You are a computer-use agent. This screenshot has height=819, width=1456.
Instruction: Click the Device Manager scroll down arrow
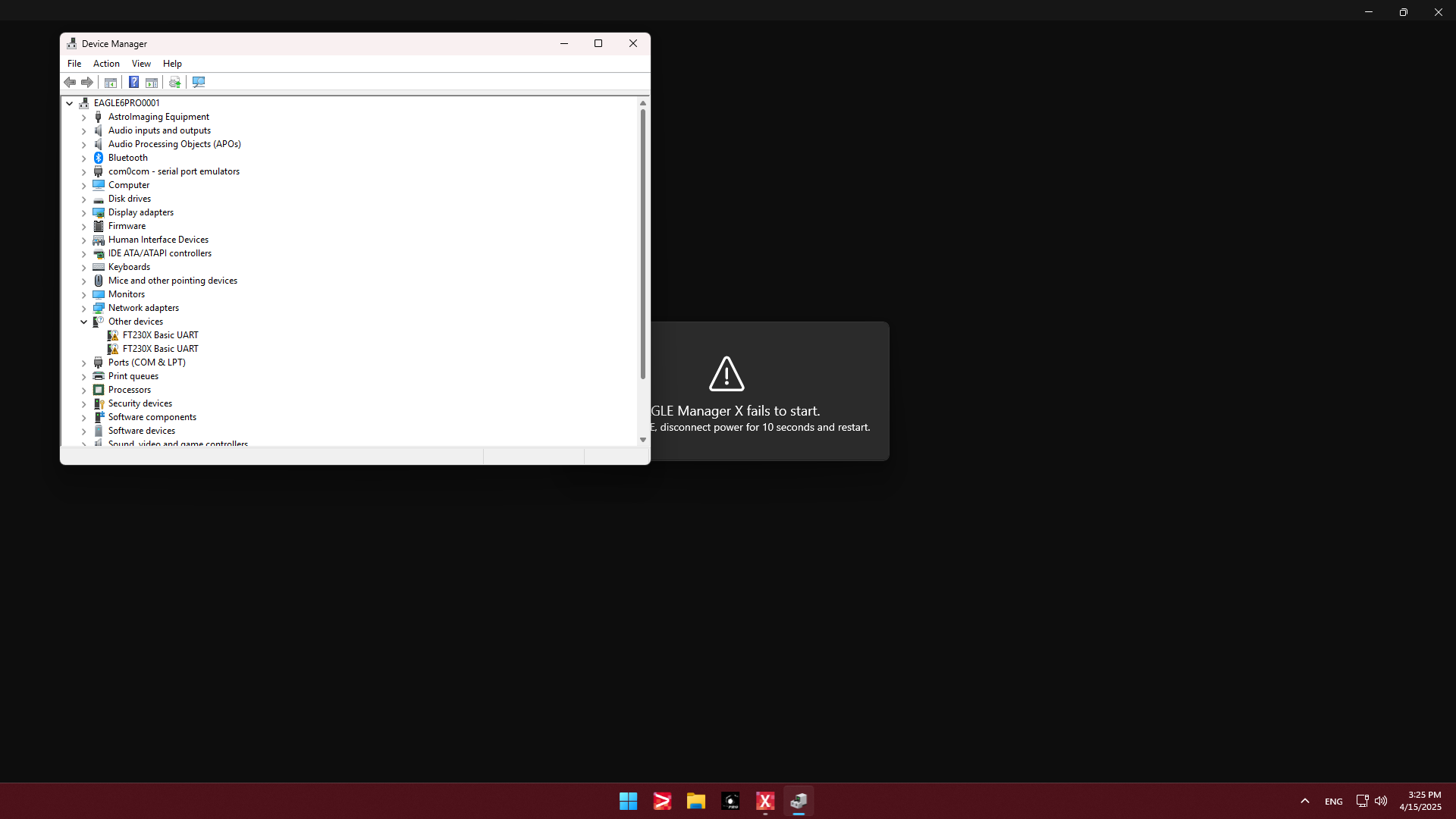tap(643, 440)
